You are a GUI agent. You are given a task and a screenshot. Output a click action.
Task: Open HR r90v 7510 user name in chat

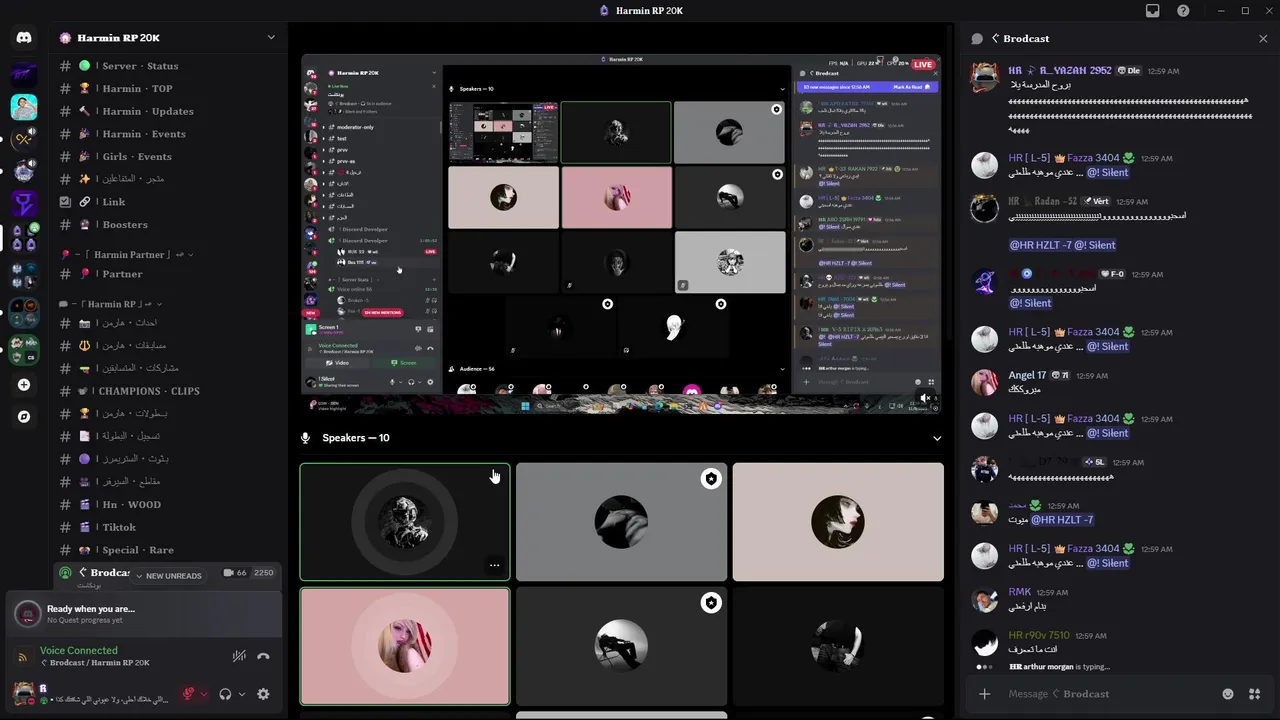click(1039, 635)
